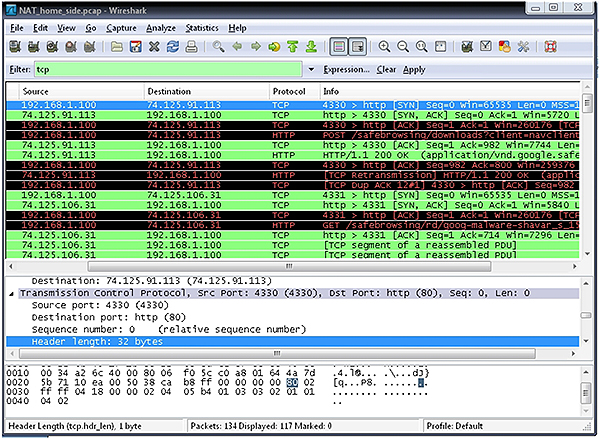Viewport: 600px width, 439px height.
Task: Save this capture file icon
Action: tap(135, 47)
